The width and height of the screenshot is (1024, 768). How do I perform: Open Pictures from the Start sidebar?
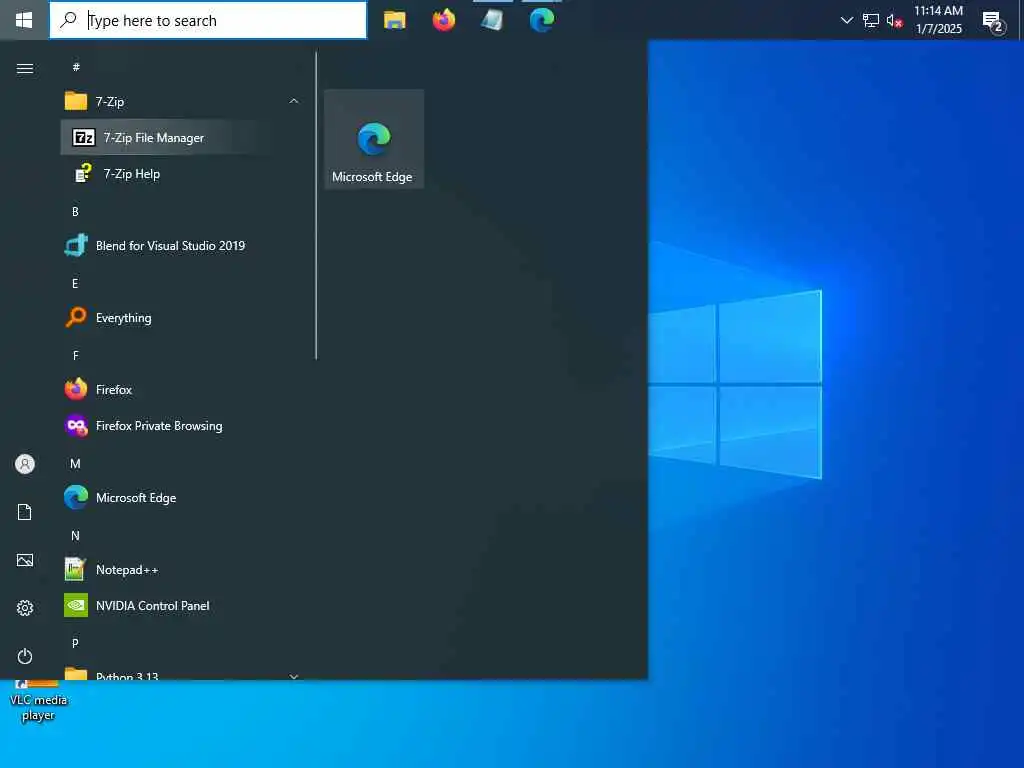(25, 560)
